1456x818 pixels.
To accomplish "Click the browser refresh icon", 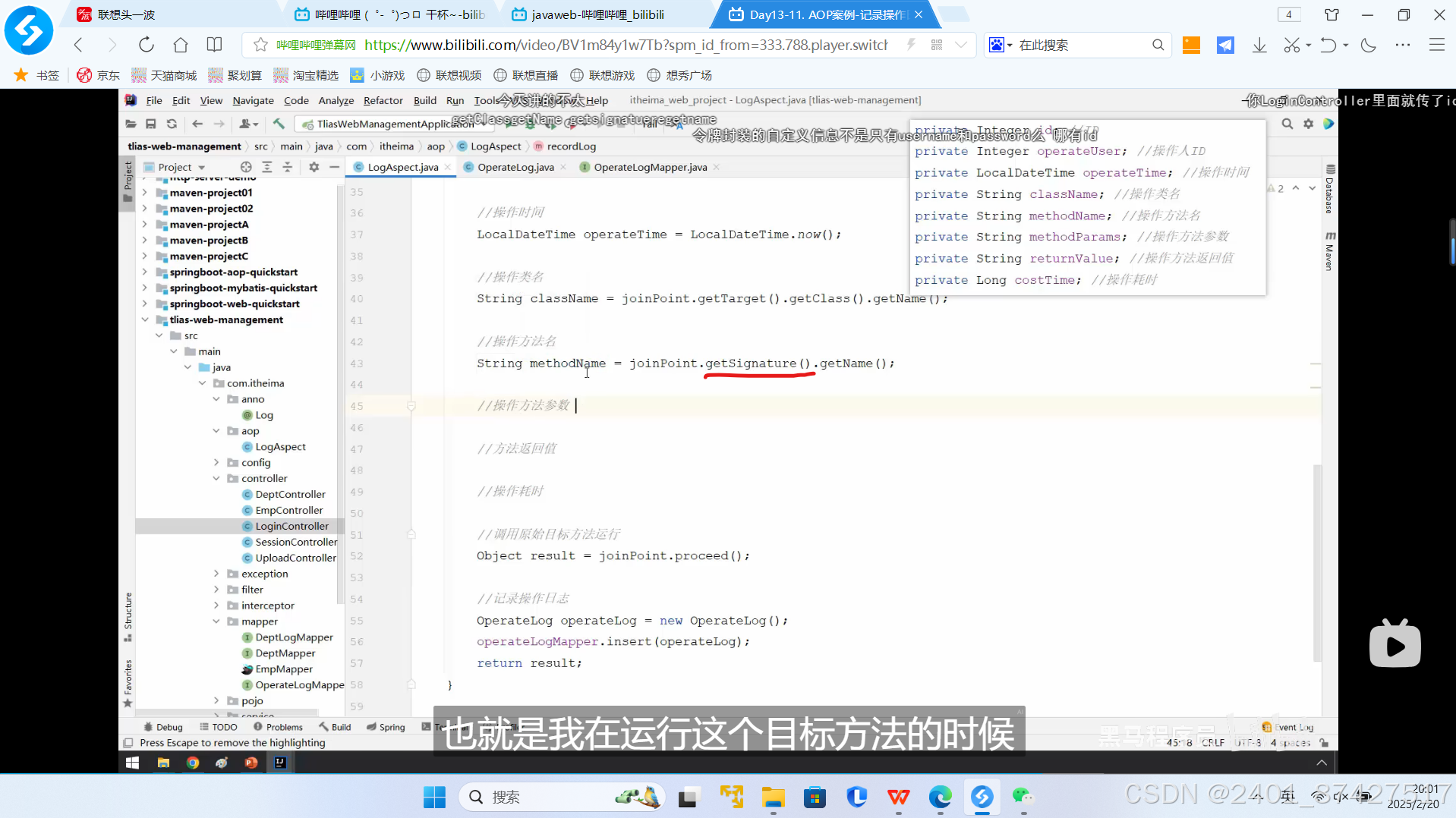I will [x=146, y=45].
